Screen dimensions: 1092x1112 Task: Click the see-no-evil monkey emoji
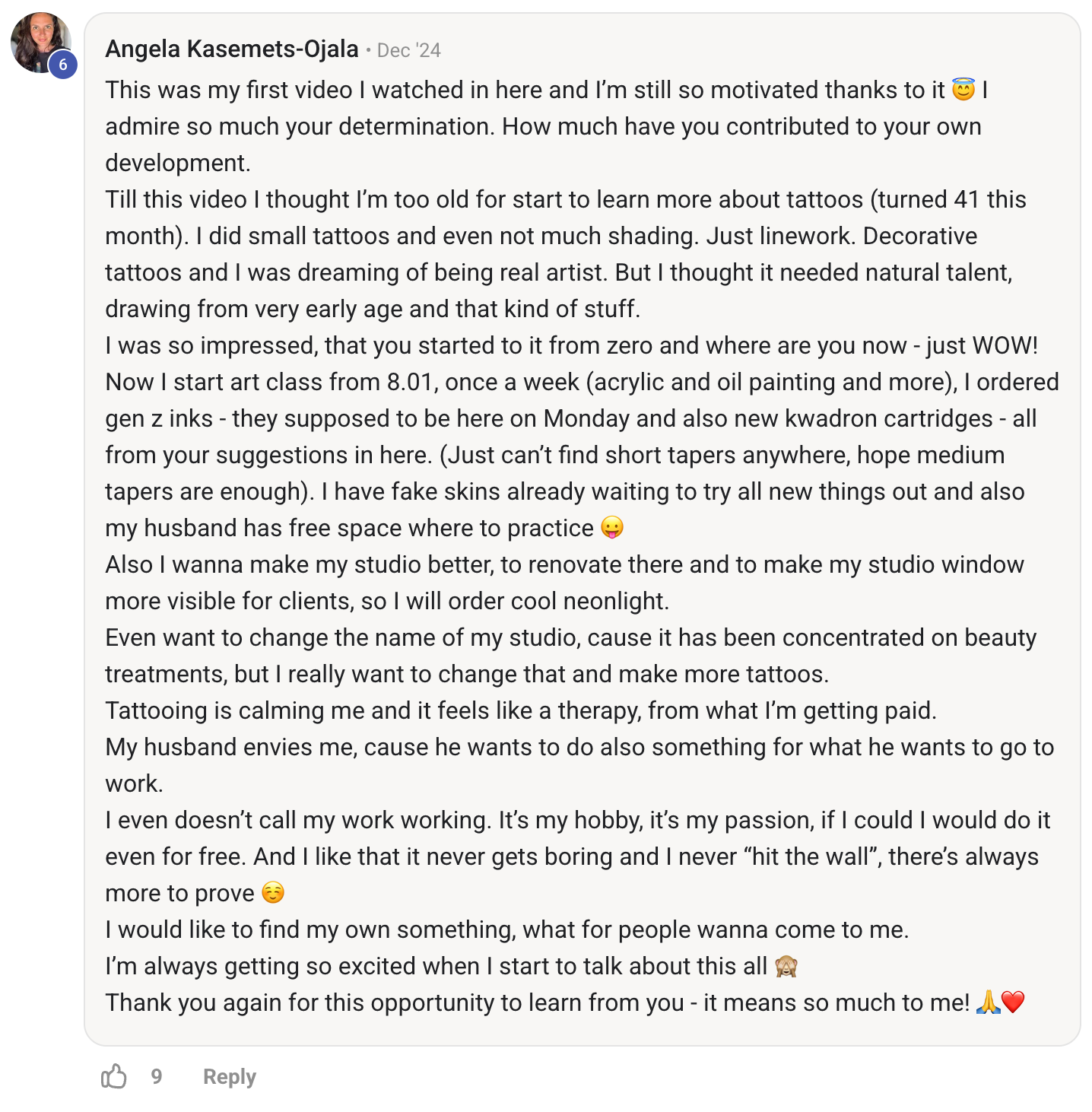tap(786, 966)
